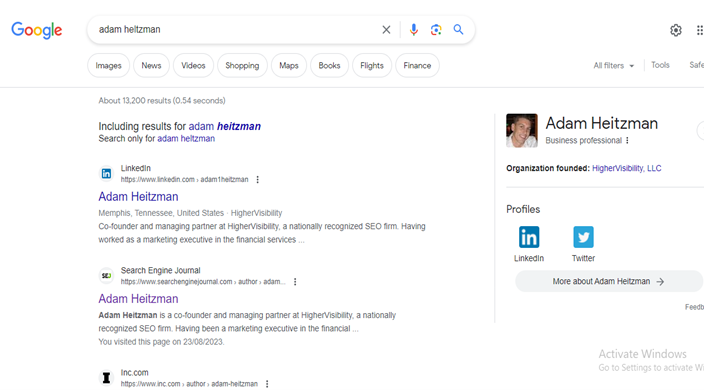Click the LinkedIn linkedin.com URL breadcrumb
The width and height of the screenshot is (704, 390).
point(184,180)
